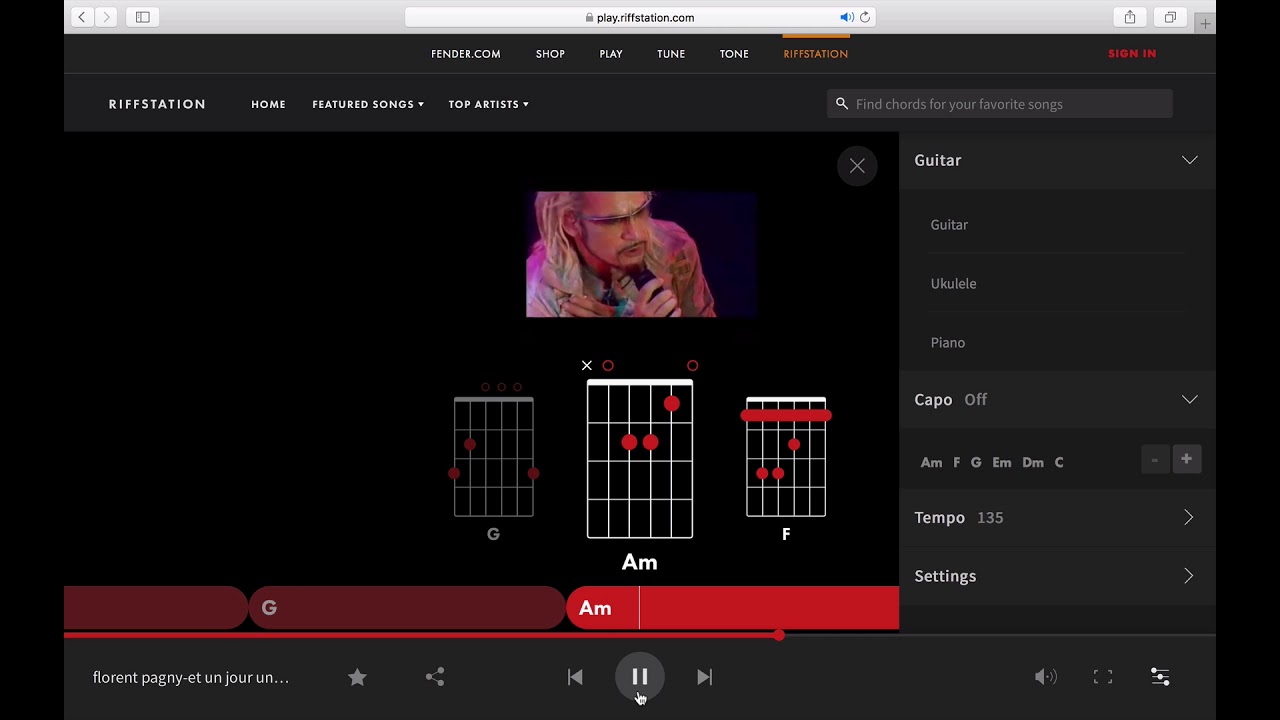Favorite the song with the star icon
Viewport: 1280px width, 720px height.
click(x=357, y=677)
